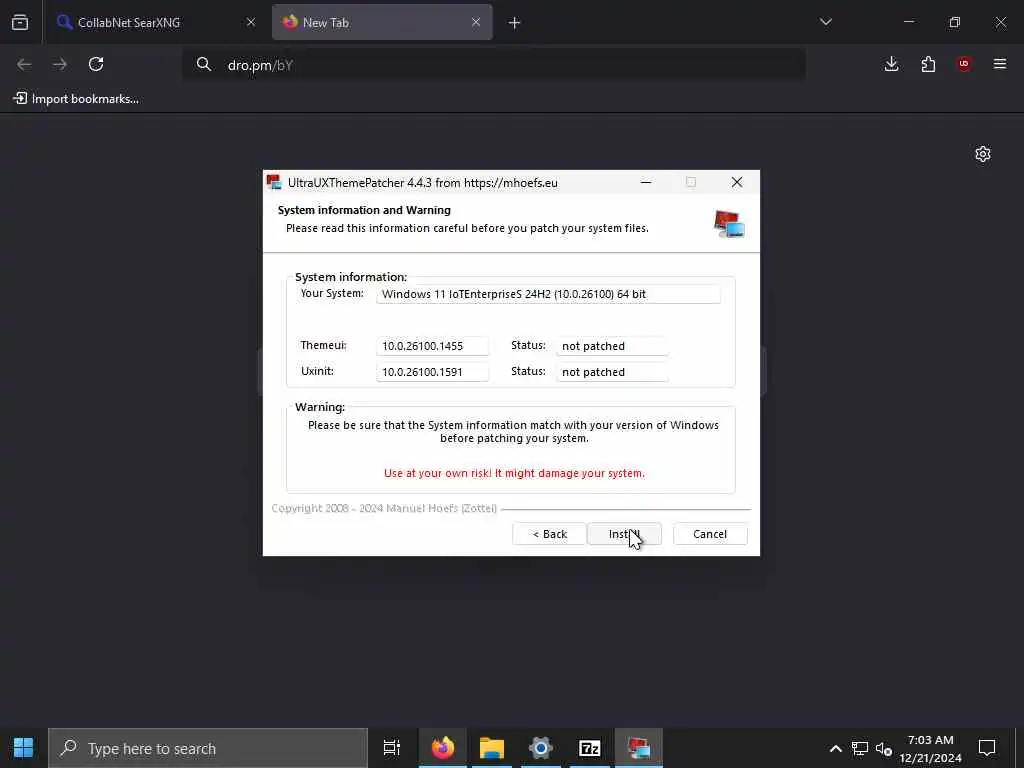Switch to the New Tab browser tab
The height and width of the screenshot is (768, 1024).
point(382,22)
